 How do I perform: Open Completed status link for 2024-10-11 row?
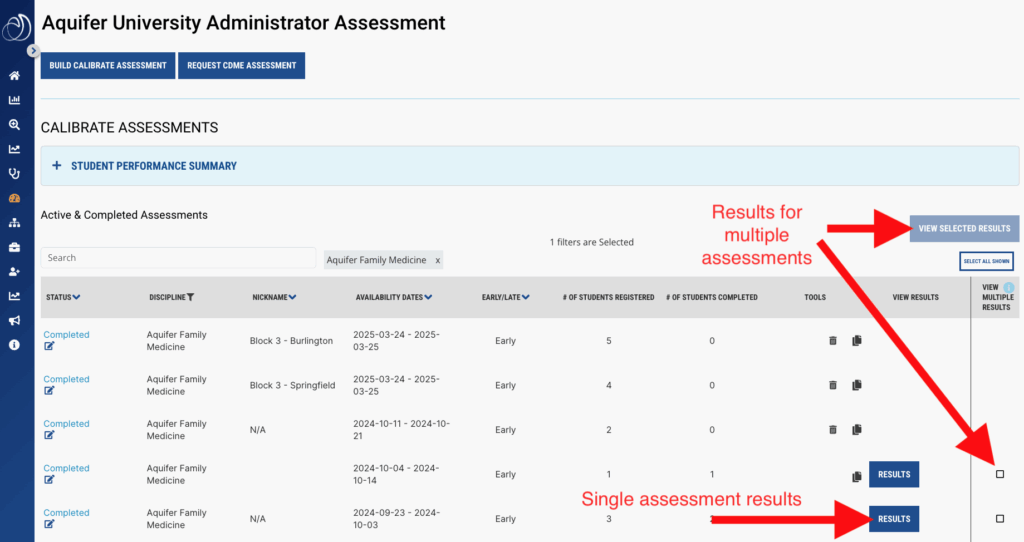(x=66, y=423)
